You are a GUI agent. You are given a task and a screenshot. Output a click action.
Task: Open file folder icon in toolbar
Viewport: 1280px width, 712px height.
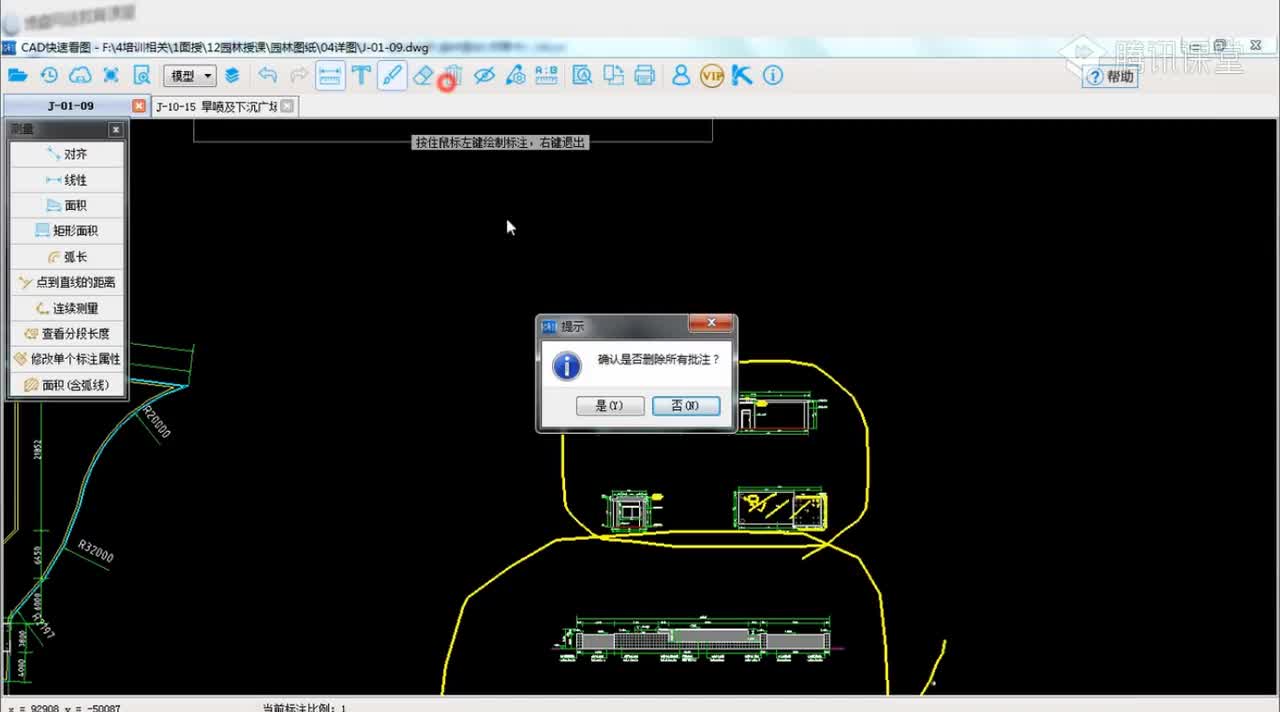pos(18,75)
